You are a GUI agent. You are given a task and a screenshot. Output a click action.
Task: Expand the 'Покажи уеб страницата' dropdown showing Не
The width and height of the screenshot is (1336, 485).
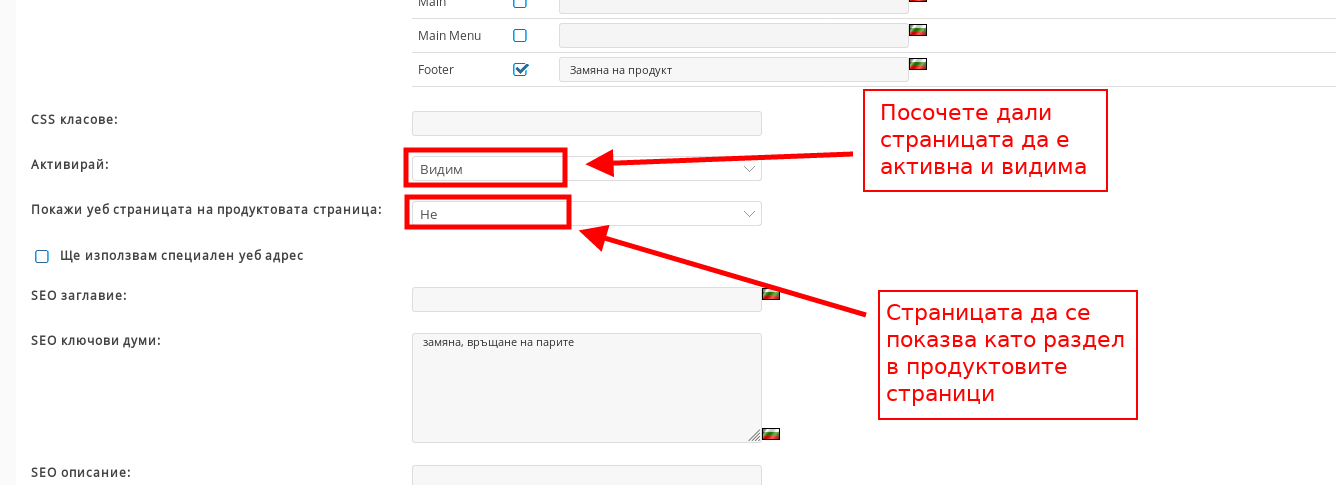(x=586, y=214)
